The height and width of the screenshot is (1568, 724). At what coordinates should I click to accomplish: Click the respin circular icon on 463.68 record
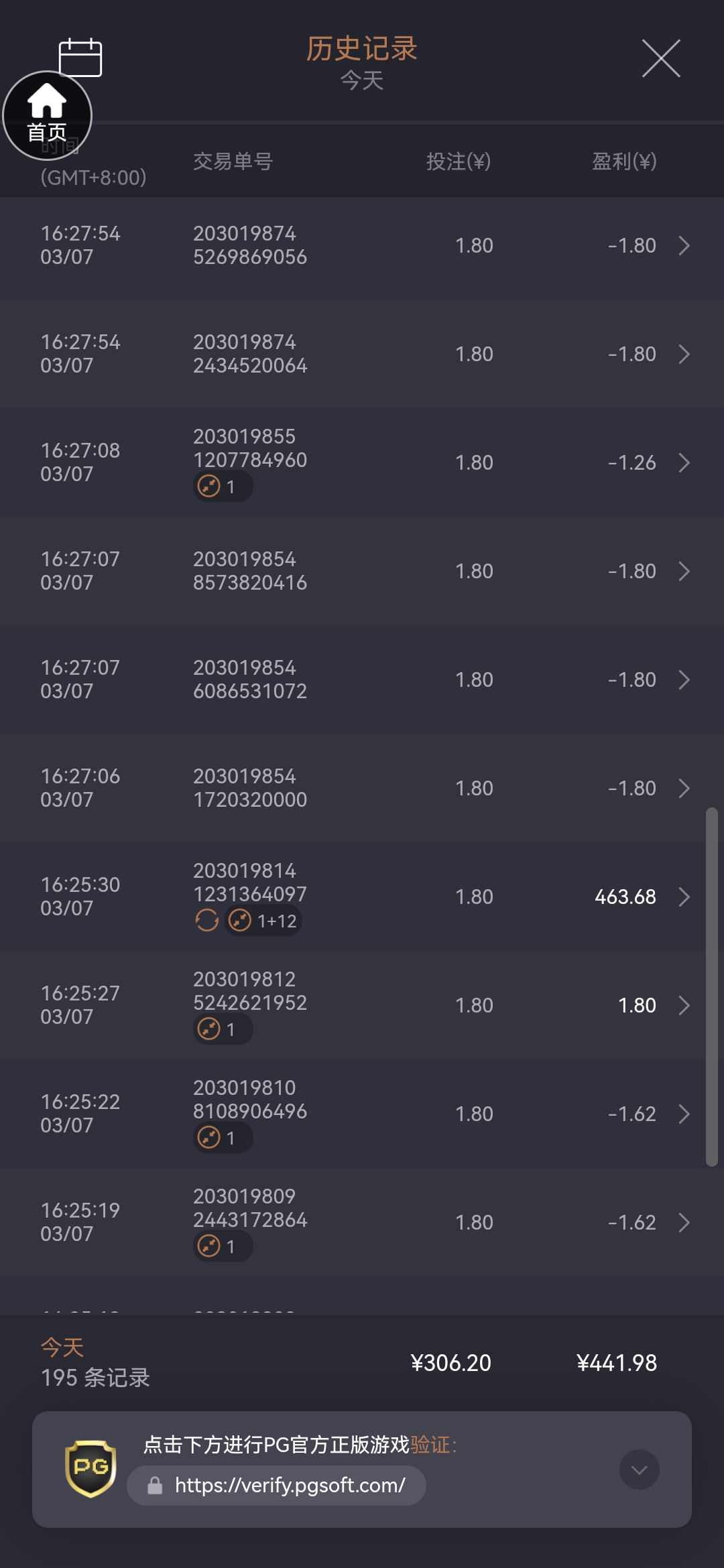coord(207,921)
